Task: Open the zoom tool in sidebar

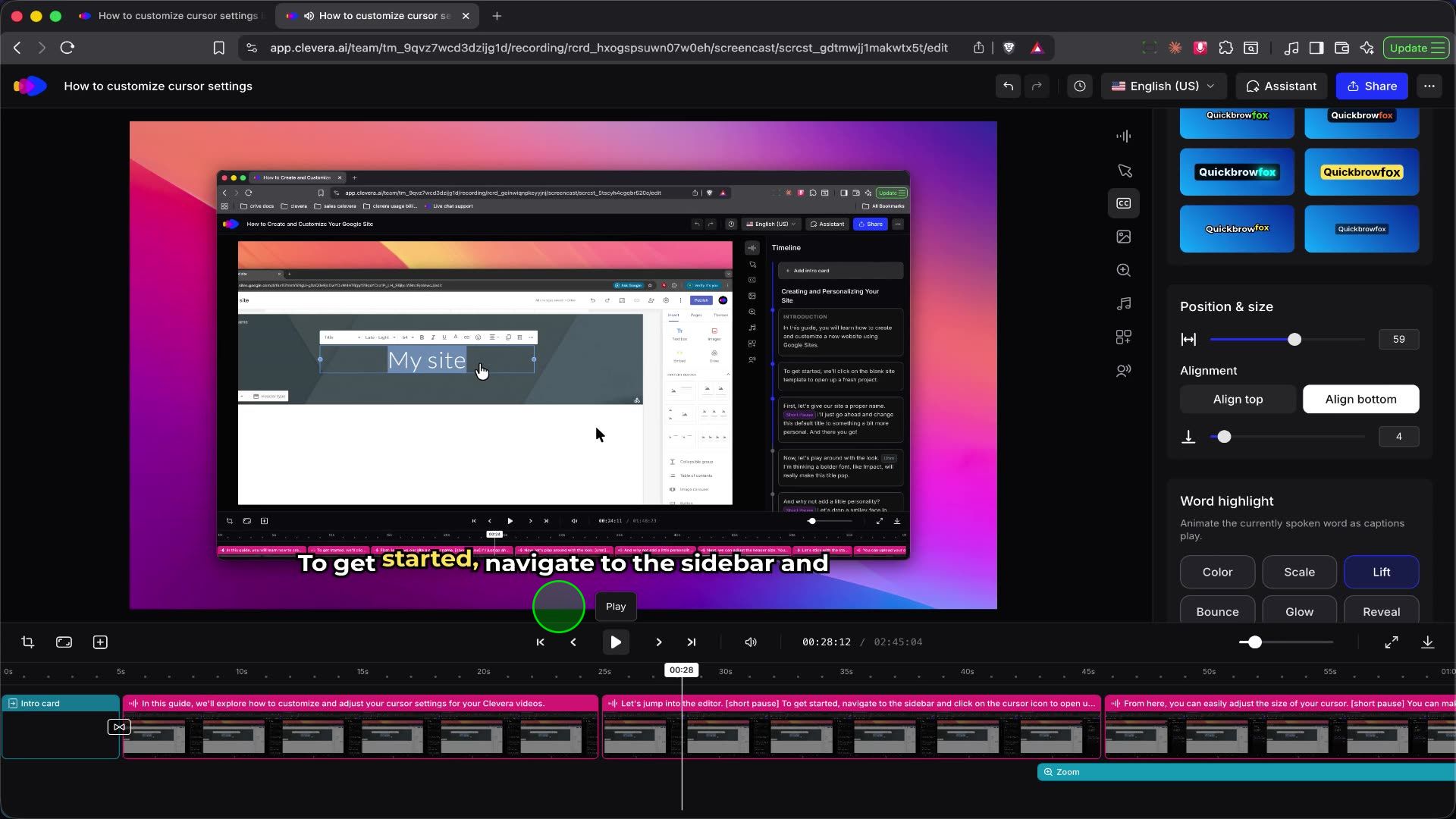Action: click(1123, 270)
